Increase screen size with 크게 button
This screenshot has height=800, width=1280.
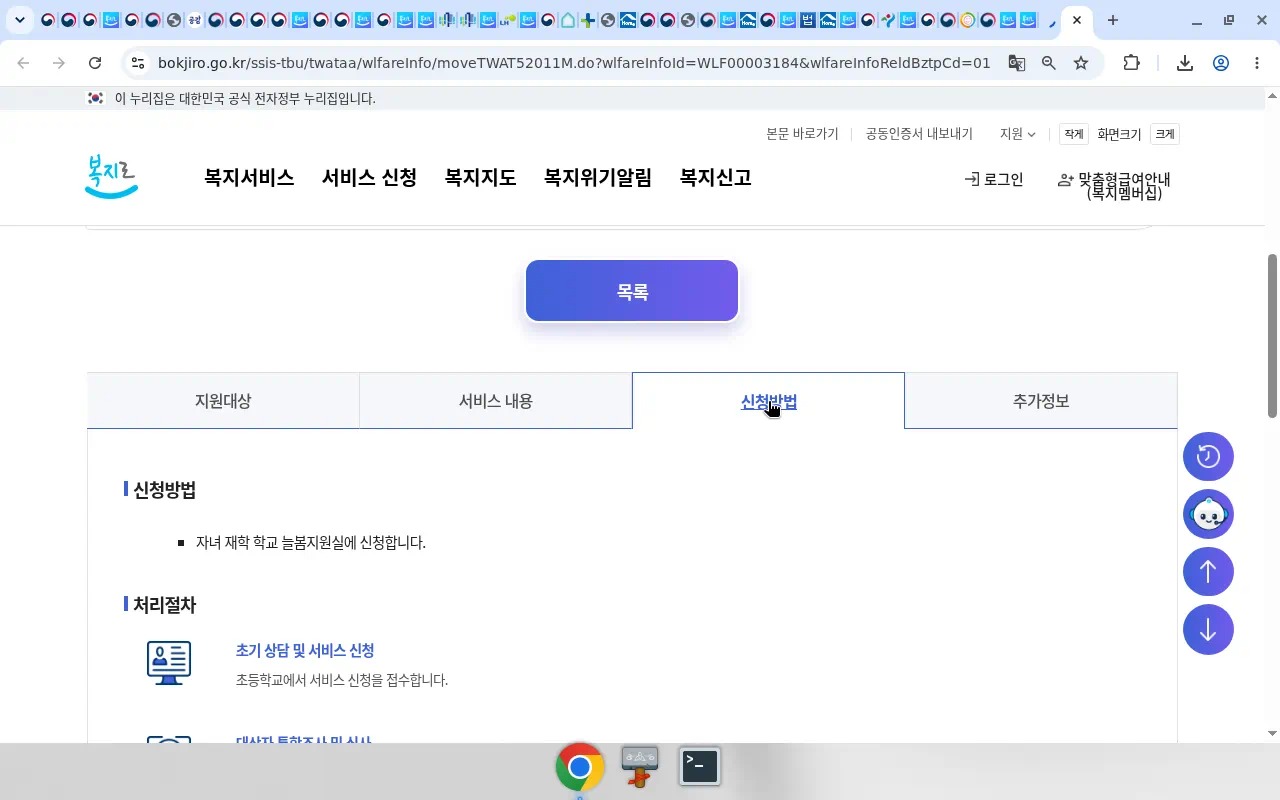tap(1165, 134)
